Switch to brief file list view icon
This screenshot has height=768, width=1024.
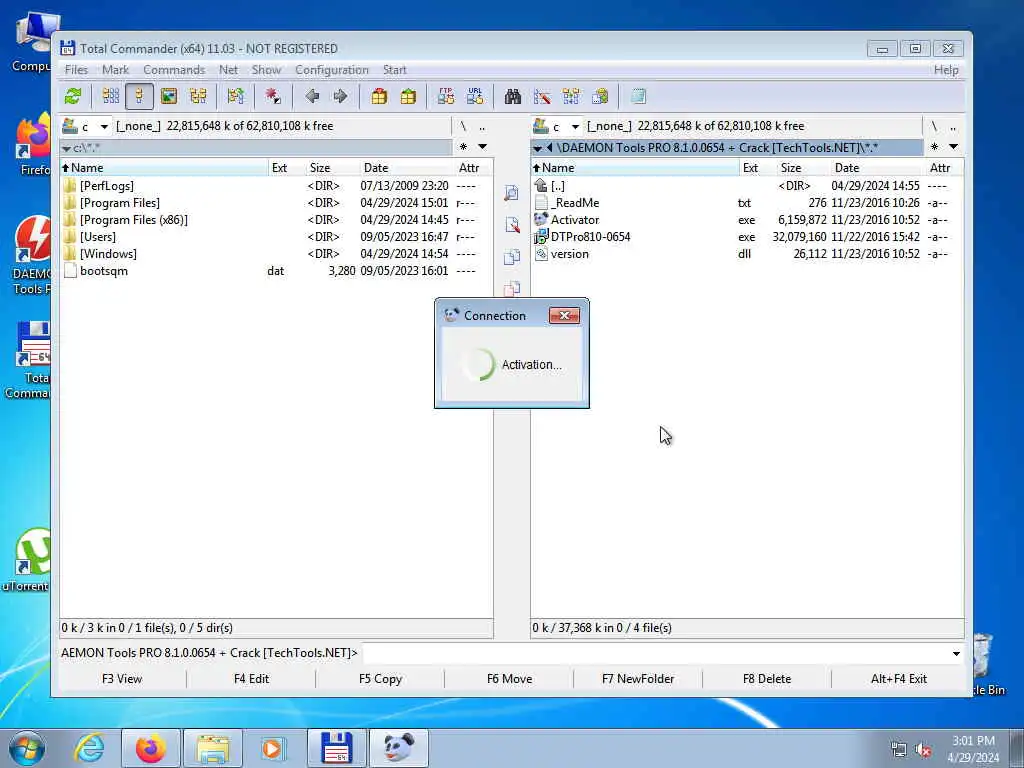pos(111,97)
